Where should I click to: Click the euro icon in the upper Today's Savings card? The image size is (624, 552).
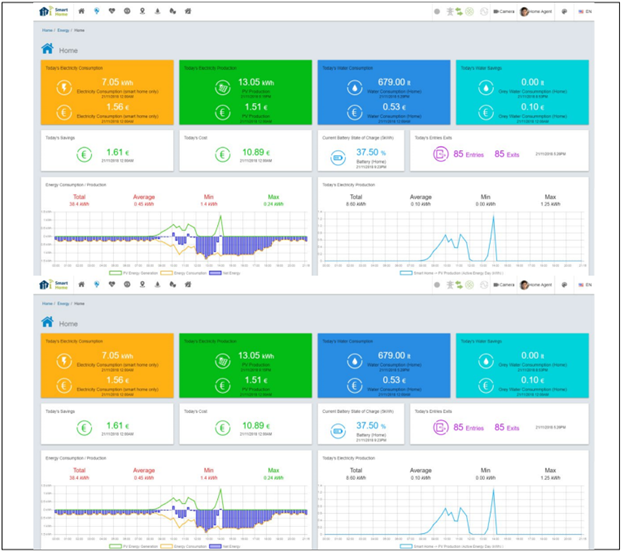click(56, 155)
